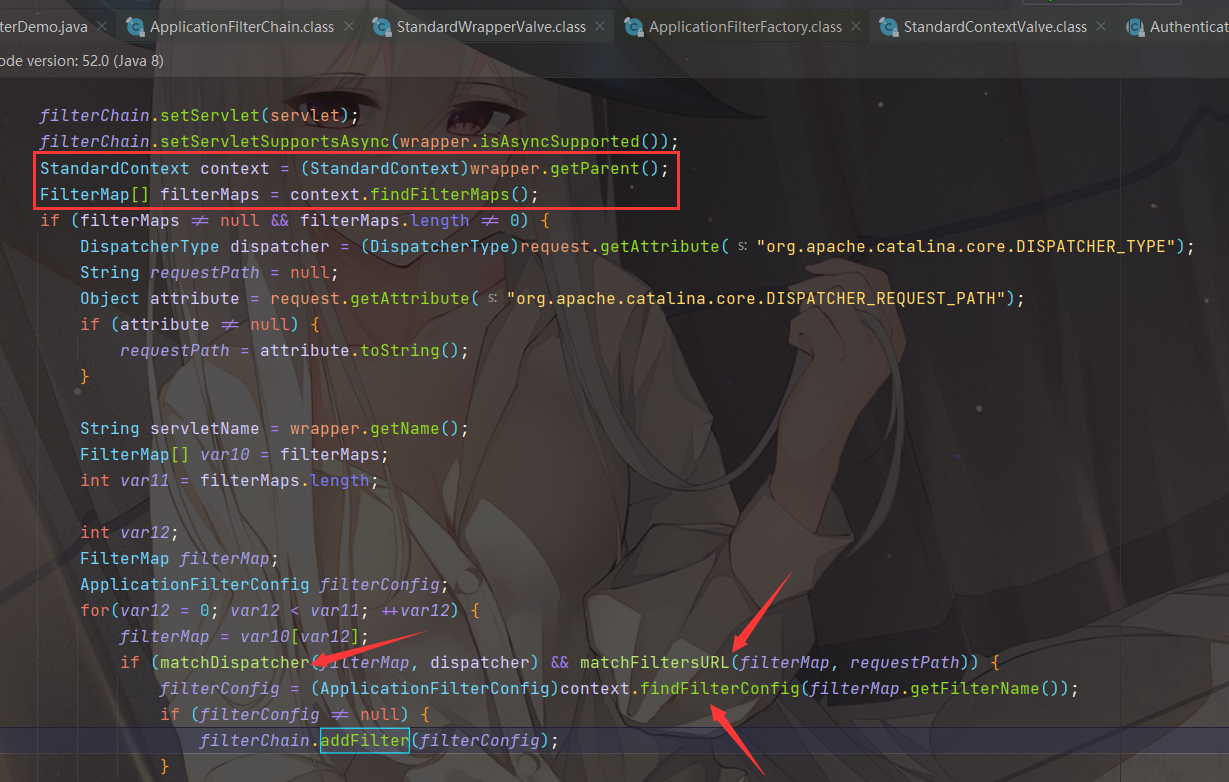Click the class file icon on ApplicationFilterFactory tab
The height and width of the screenshot is (782, 1229).
coord(633,27)
